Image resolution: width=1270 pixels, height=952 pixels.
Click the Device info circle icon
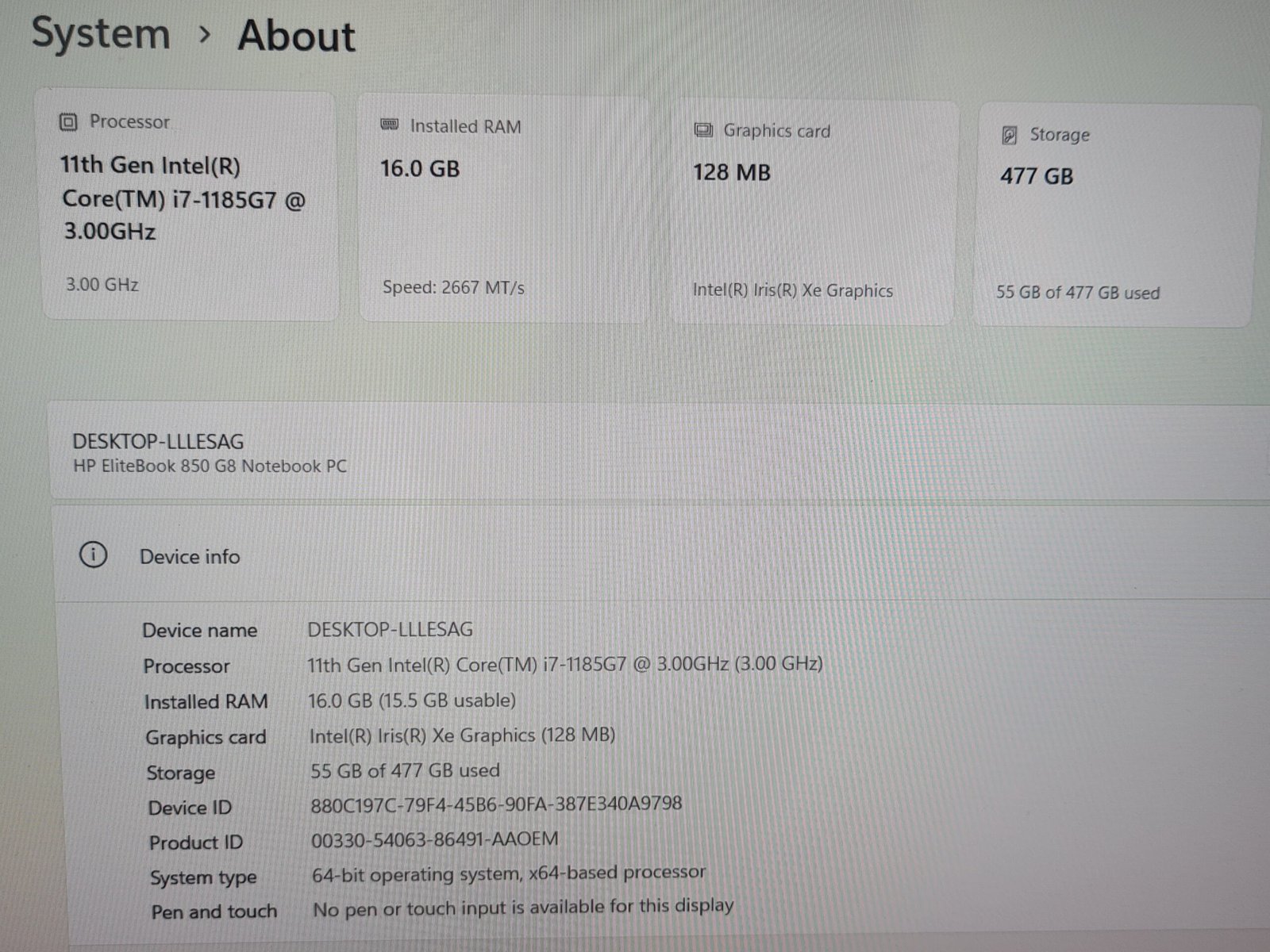click(94, 555)
